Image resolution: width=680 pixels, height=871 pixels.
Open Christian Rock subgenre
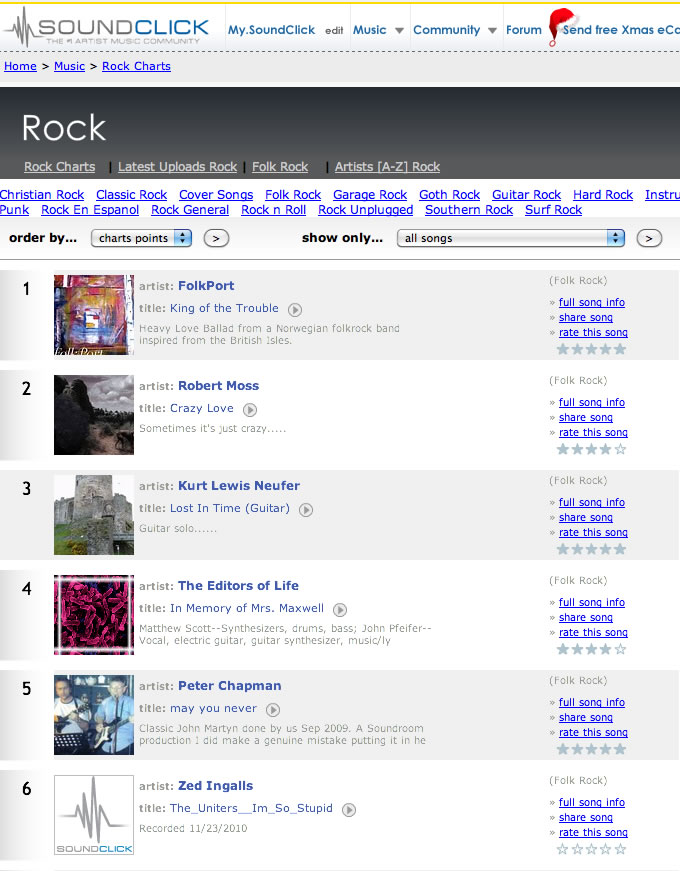[x=42, y=195]
